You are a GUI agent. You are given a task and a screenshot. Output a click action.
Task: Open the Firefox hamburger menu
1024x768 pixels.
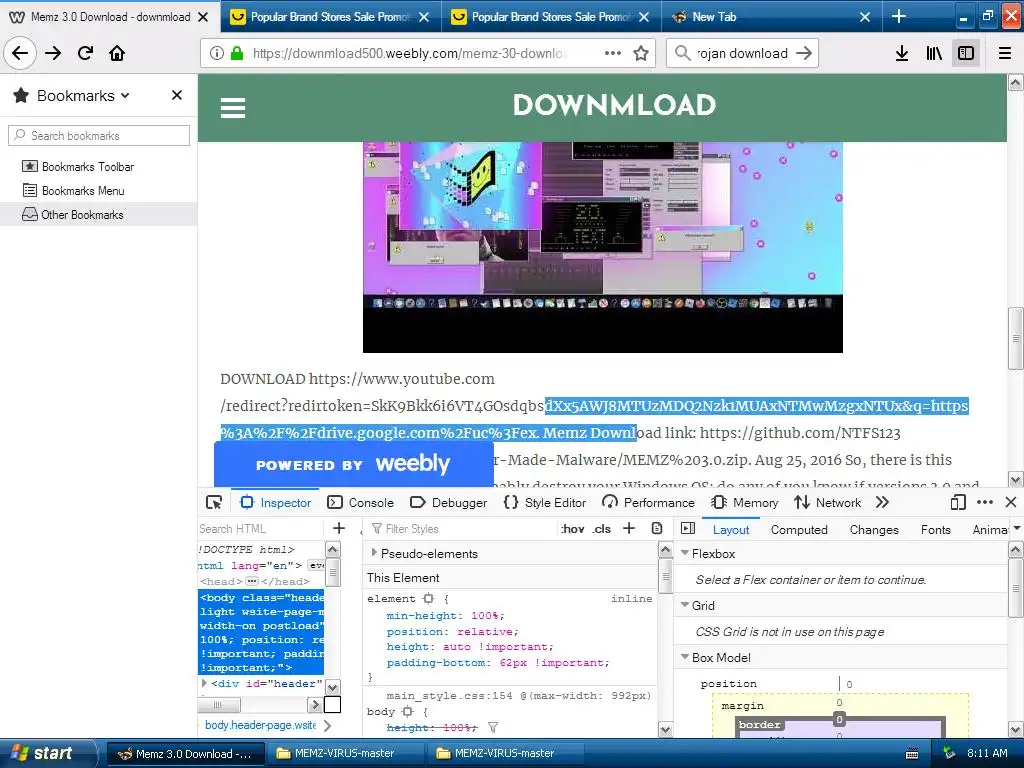click(1005, 53)
